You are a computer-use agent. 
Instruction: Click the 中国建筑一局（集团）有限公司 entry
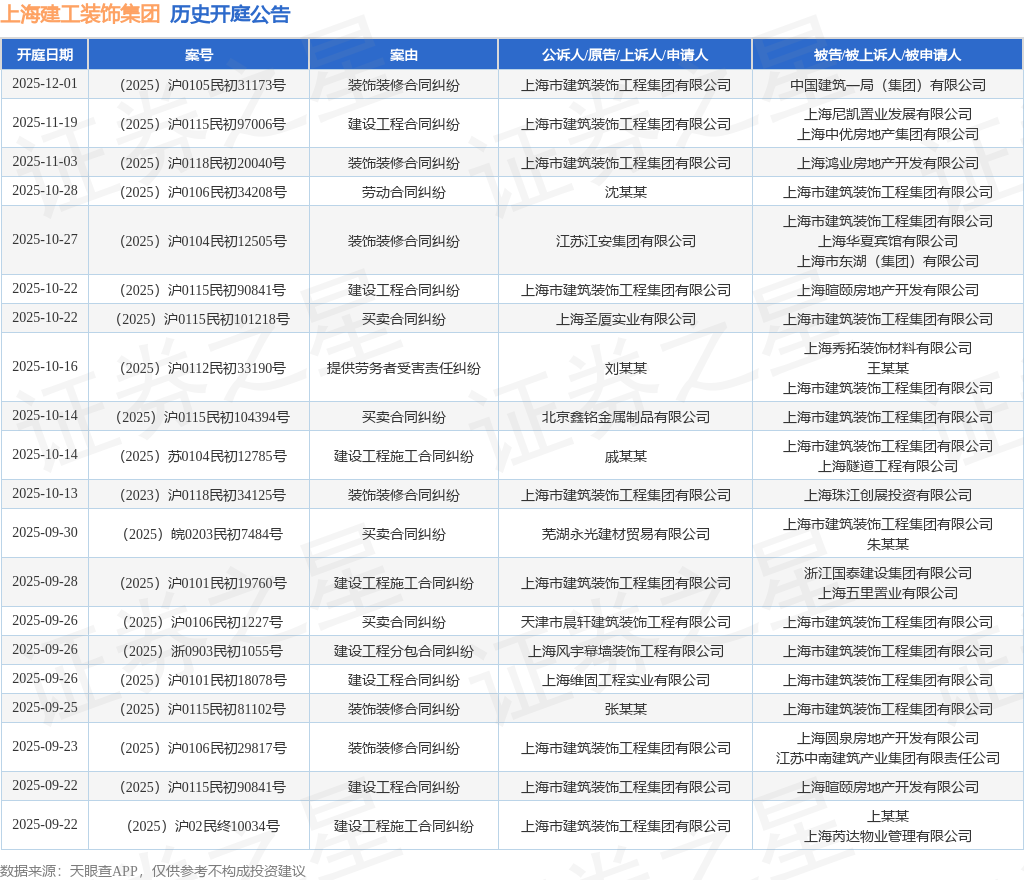coord(888,85)
